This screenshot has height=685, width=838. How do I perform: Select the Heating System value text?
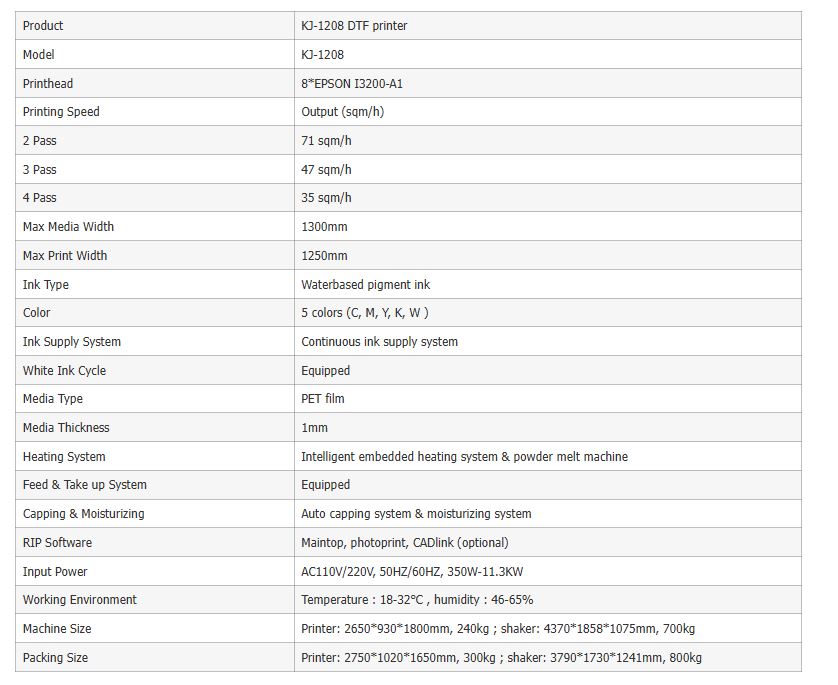tap(464, 456)
